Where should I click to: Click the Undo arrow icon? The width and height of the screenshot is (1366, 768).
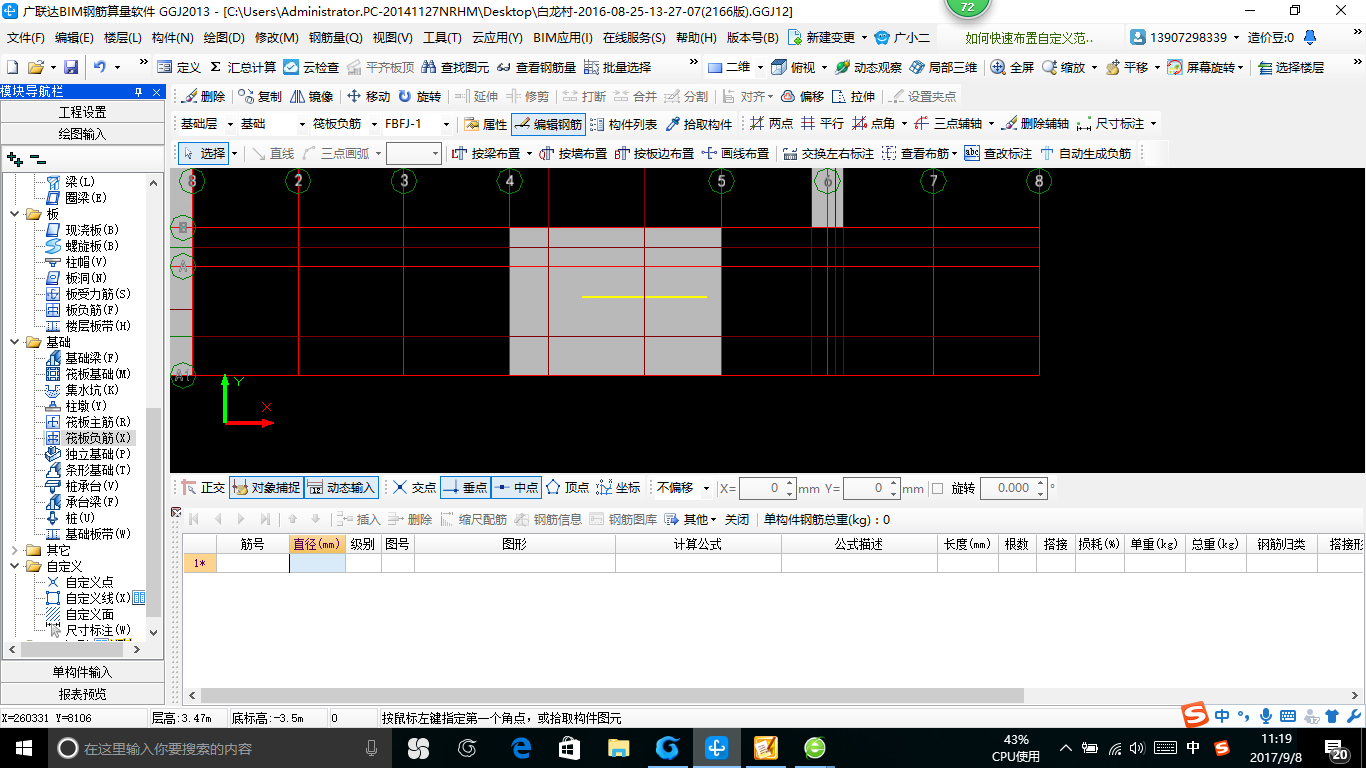tap(100, 67)
